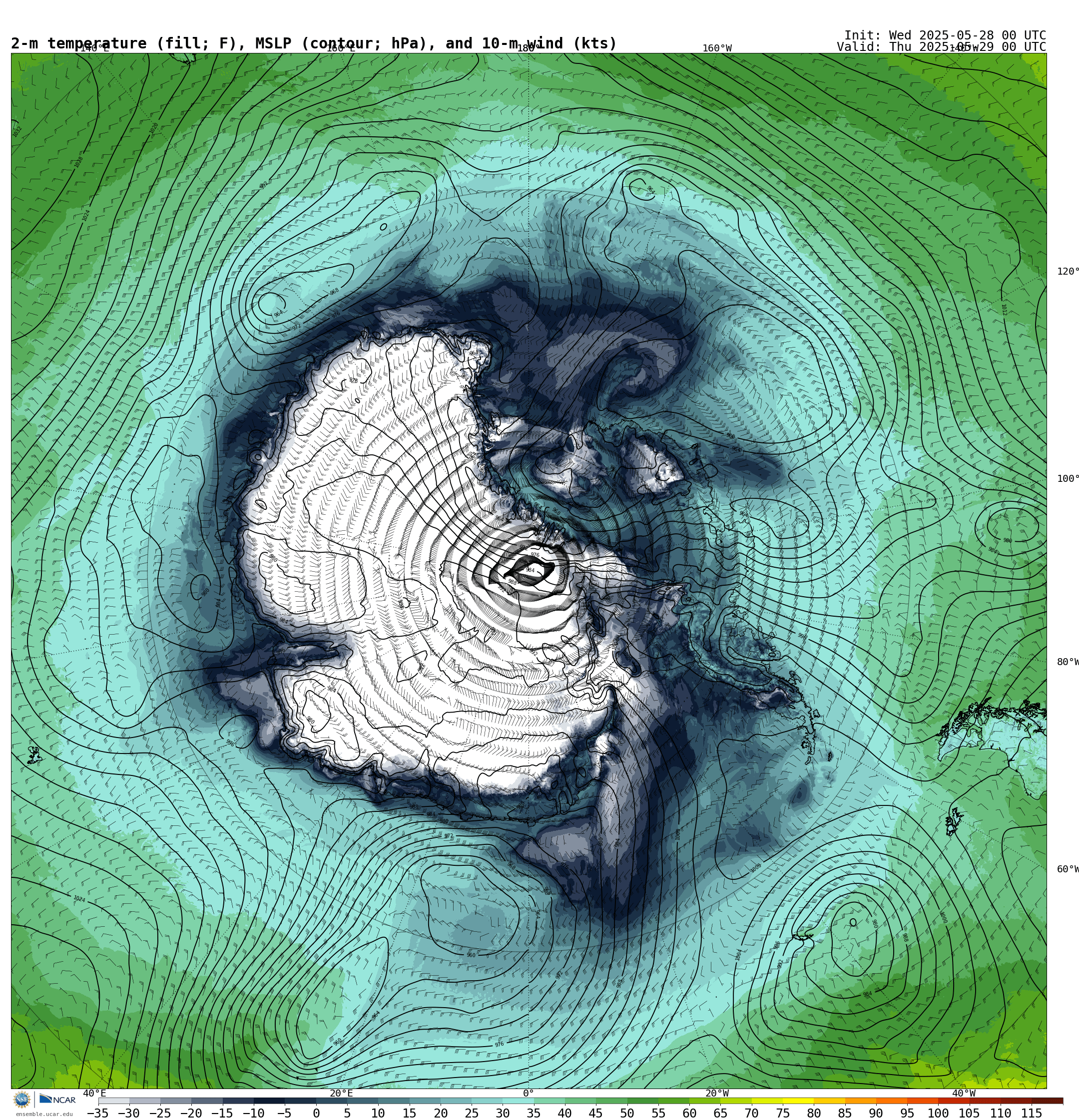The height and width of the screenshot is (1120, 1079).
Task: Click the '20°W' longitude label at bottom
Action: (x=717, y=1093)
